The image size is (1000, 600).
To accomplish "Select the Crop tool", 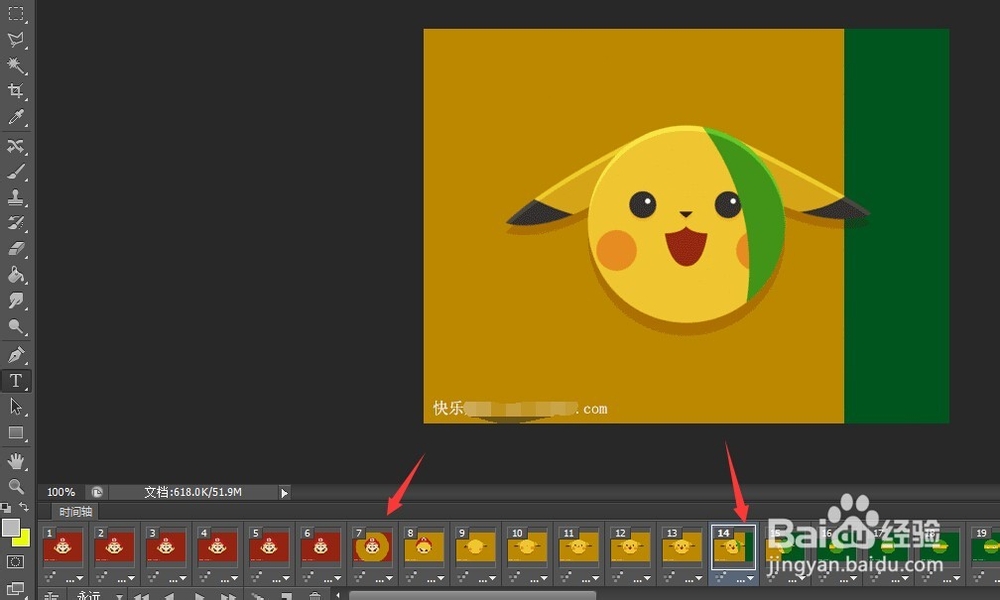I will coord(16,91).
